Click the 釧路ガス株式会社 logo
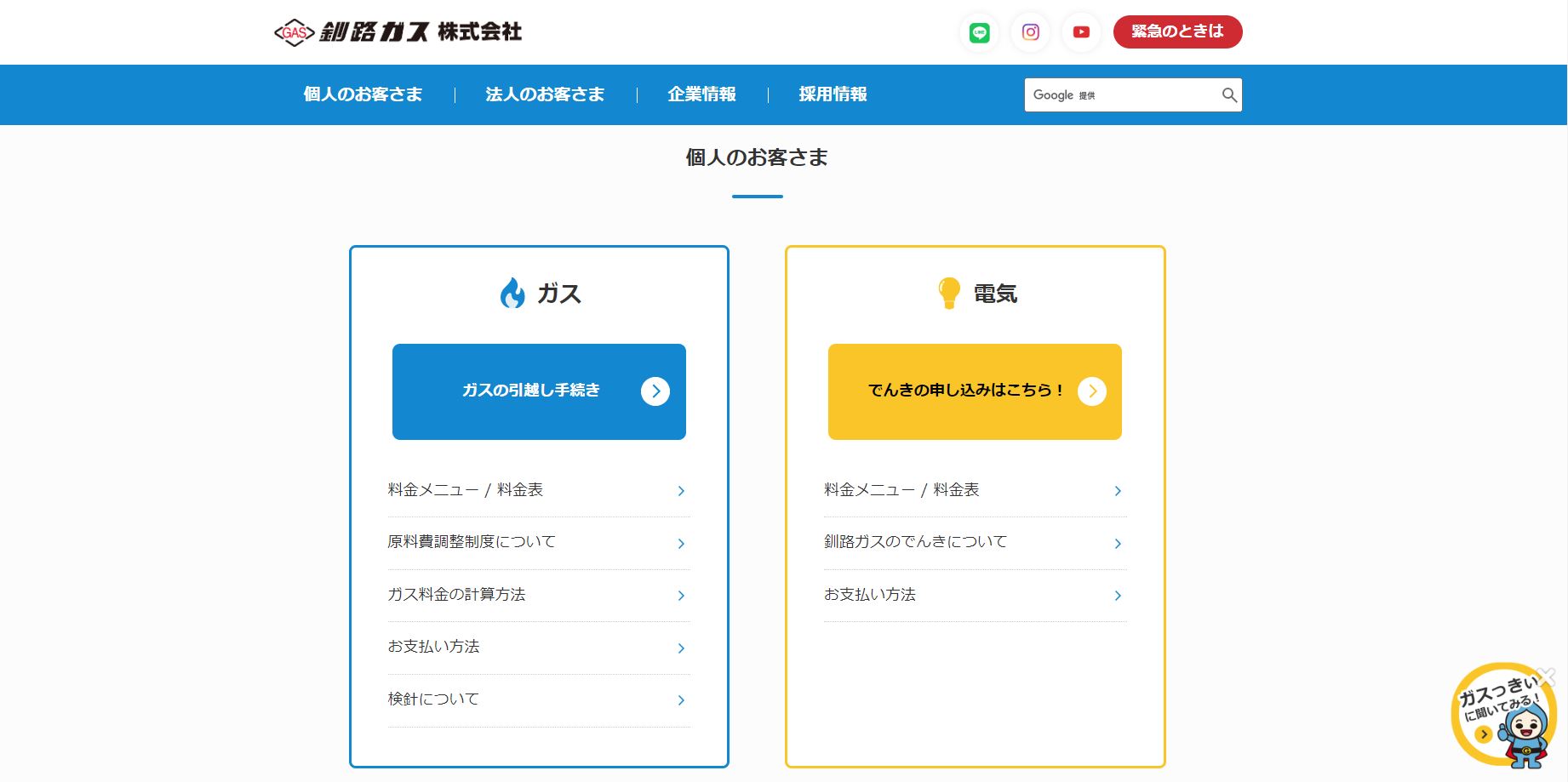1568x782 pixels. click(x=398, y=31)
